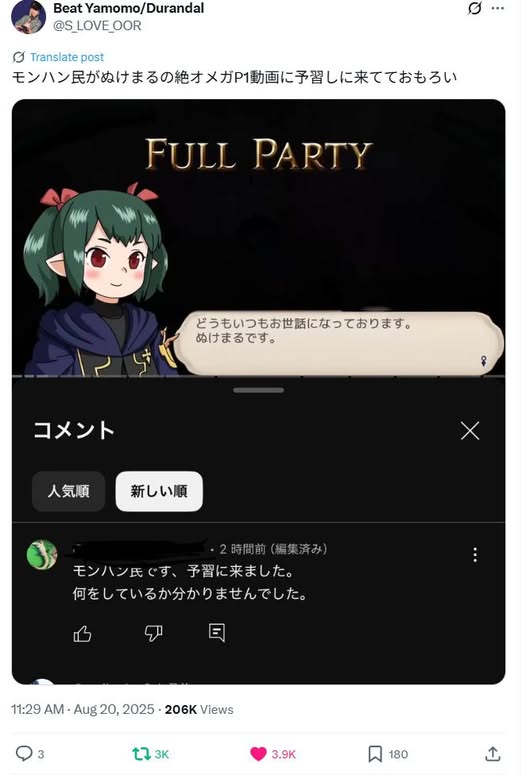Click the comment reply icon beside thumbs-down

pos(217,632)
